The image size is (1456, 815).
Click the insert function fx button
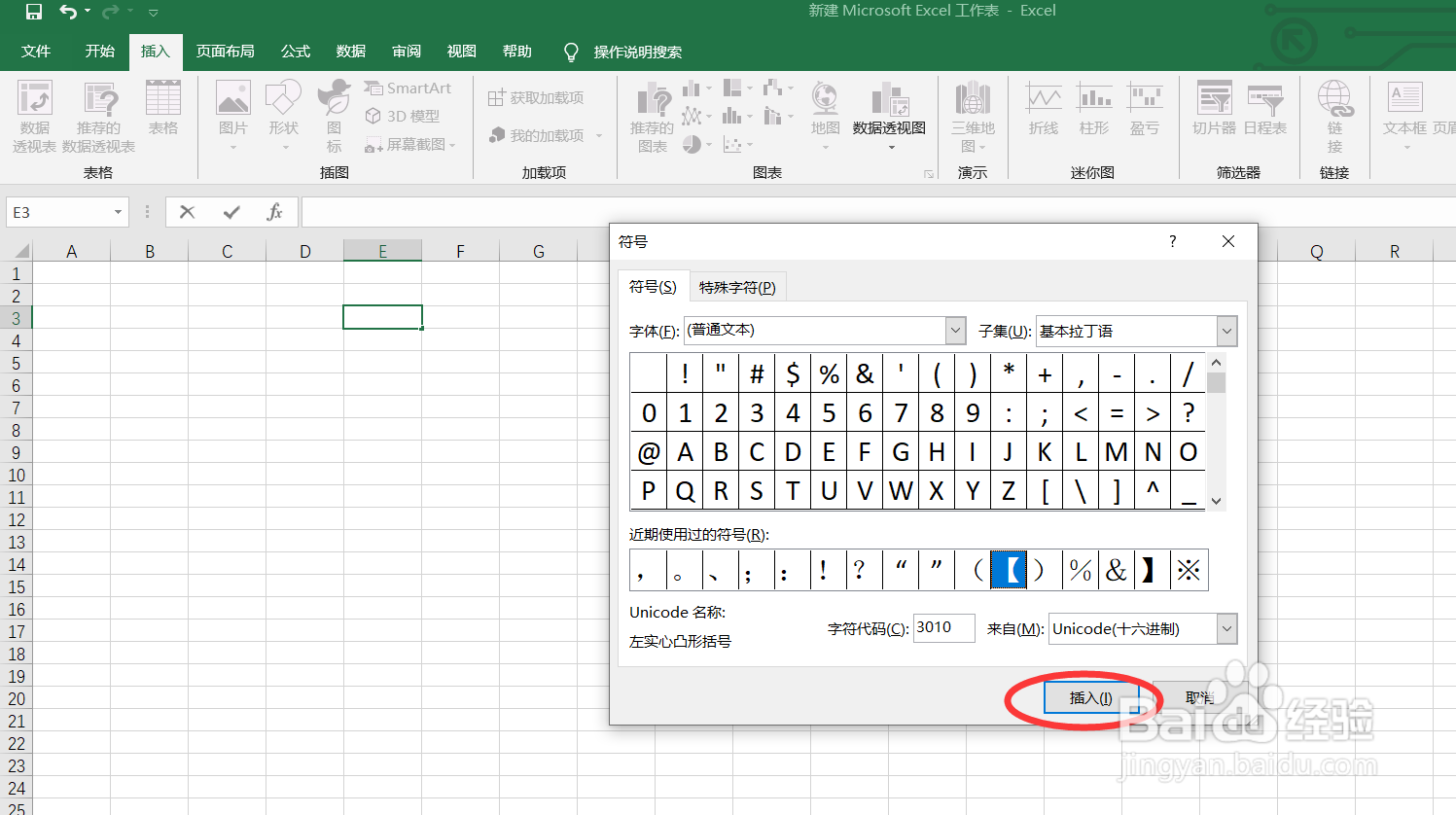click(274, 212)
